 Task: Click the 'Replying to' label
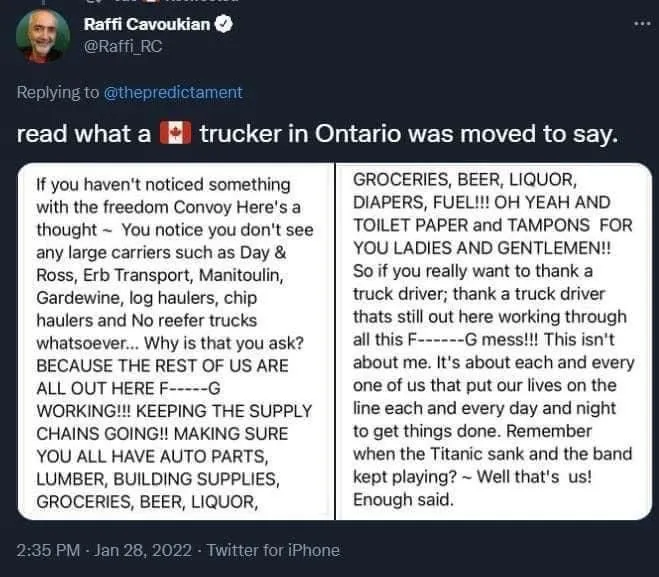[59, 92]
